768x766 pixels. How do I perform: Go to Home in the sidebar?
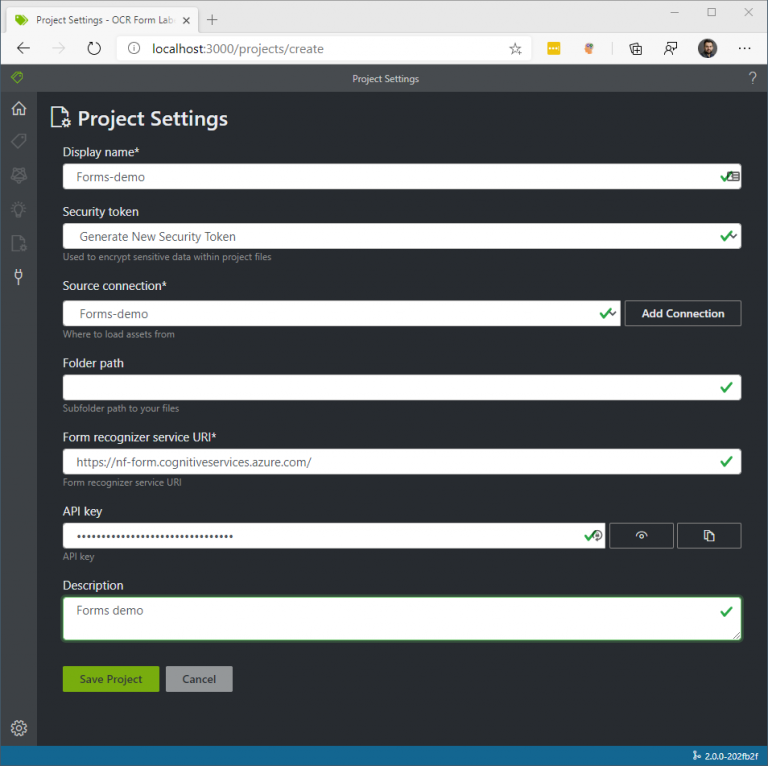[19, 108]
